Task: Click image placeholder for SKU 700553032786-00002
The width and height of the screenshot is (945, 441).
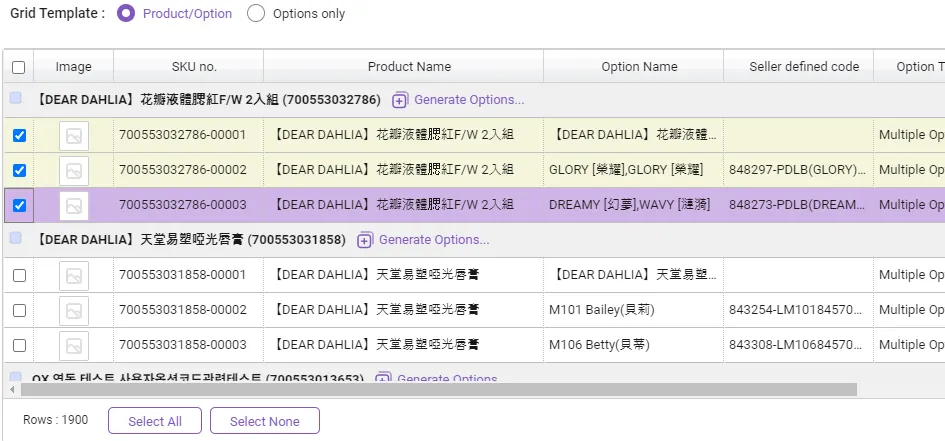Action: 73,171
